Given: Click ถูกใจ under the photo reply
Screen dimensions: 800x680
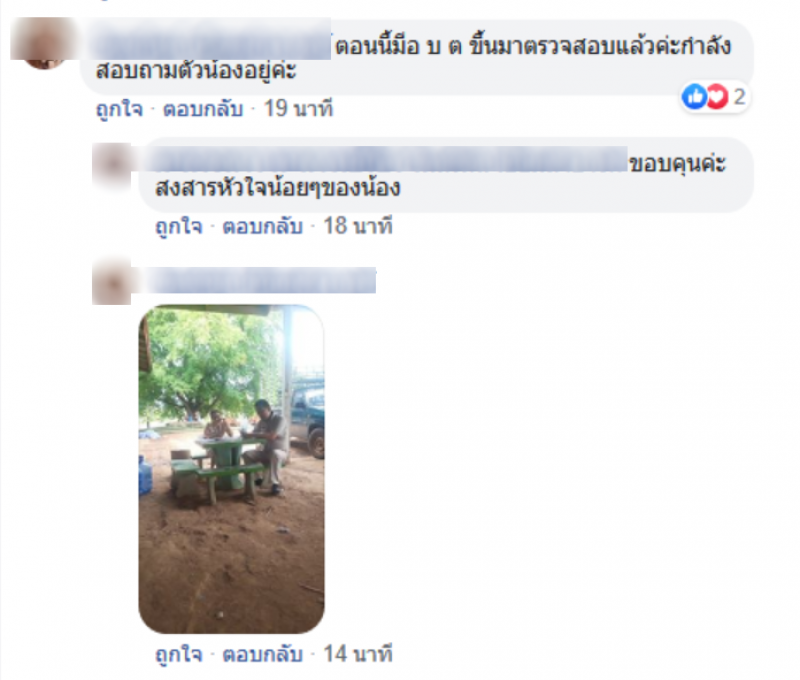Looking at the screenshot, I should [179, 654].
